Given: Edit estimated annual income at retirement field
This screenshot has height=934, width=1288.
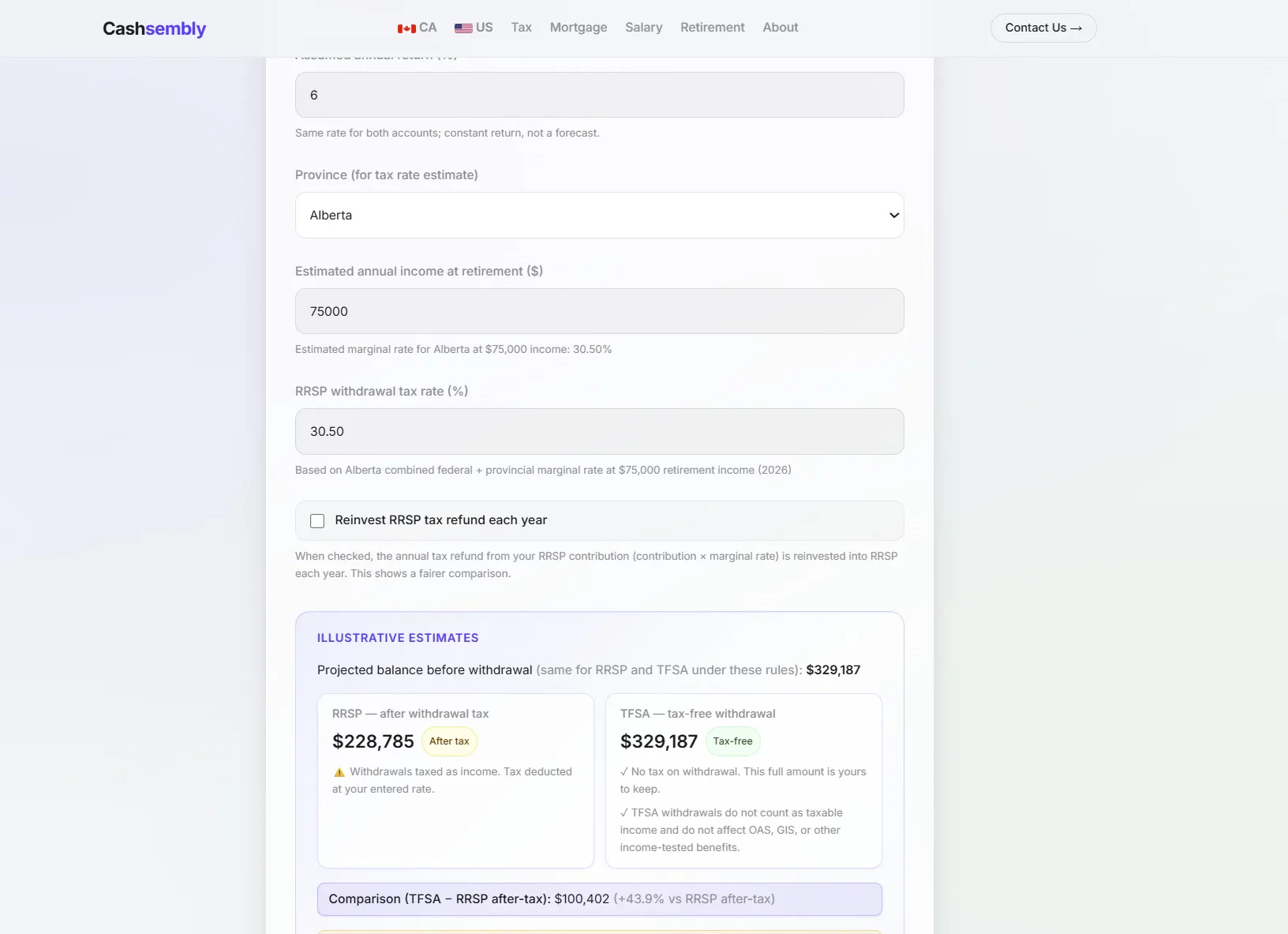Looking at the screenshot, I should pyautogui.click(x=600, y=311).
